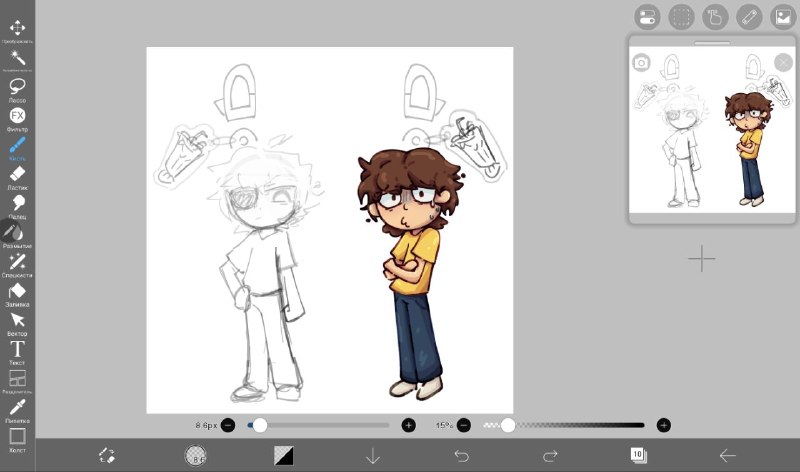
Task: Toggle the stabilizer switch icon
Action: click(x=647, y=17)
